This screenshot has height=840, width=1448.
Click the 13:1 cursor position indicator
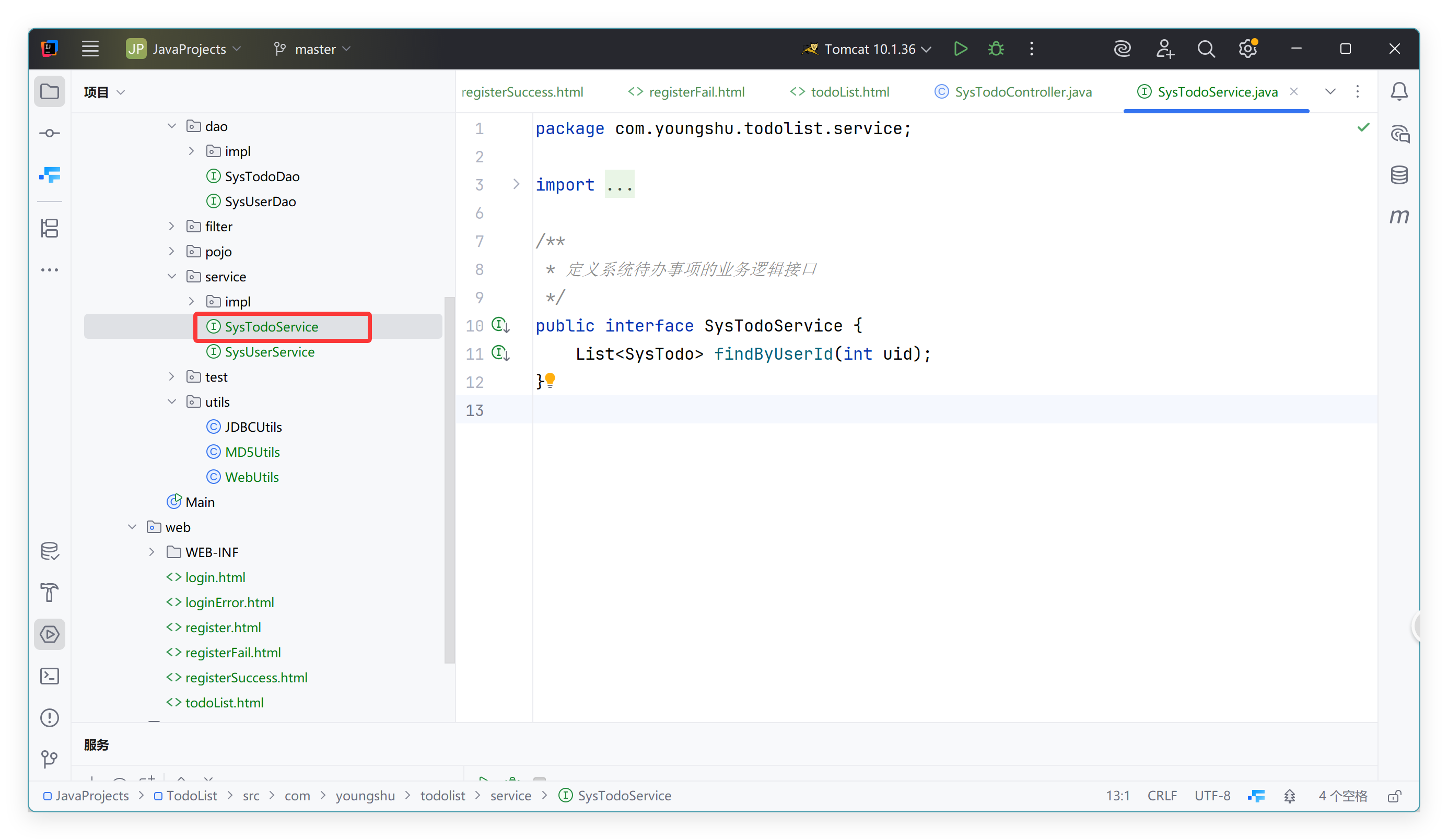point(1118,796)
